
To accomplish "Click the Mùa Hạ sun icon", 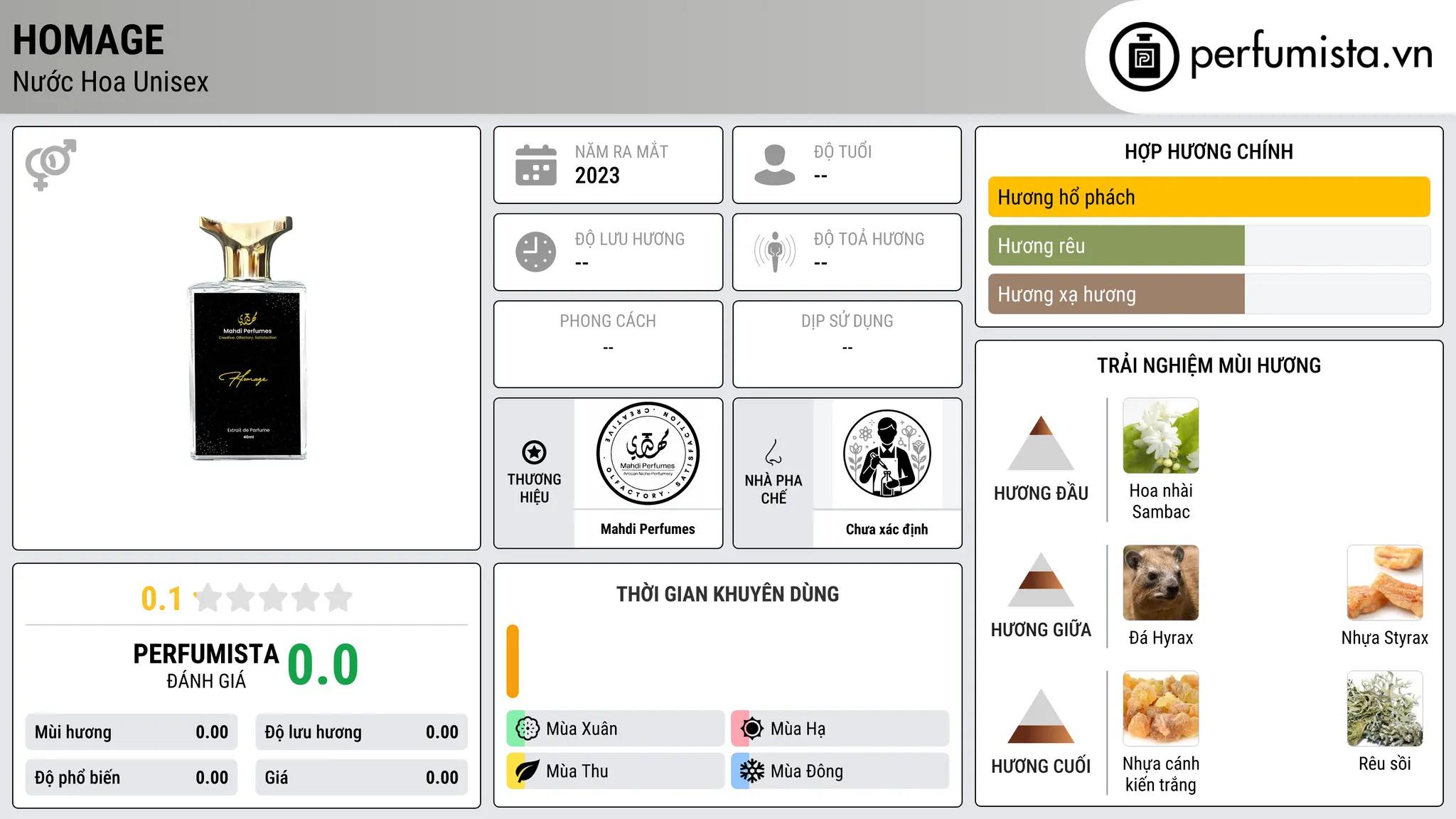I will pos(751,729).
